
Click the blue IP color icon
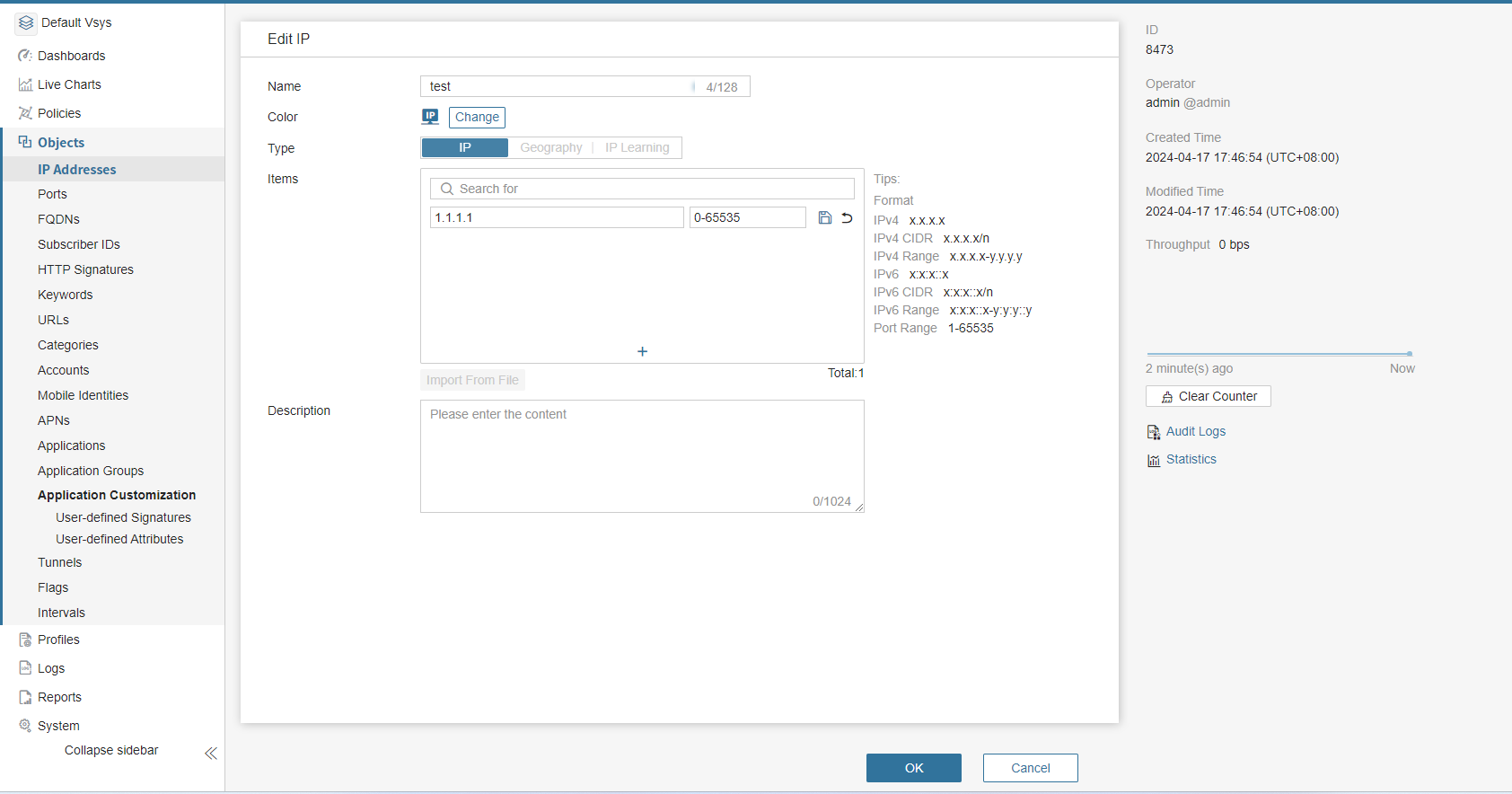click(x=431, y=117)
